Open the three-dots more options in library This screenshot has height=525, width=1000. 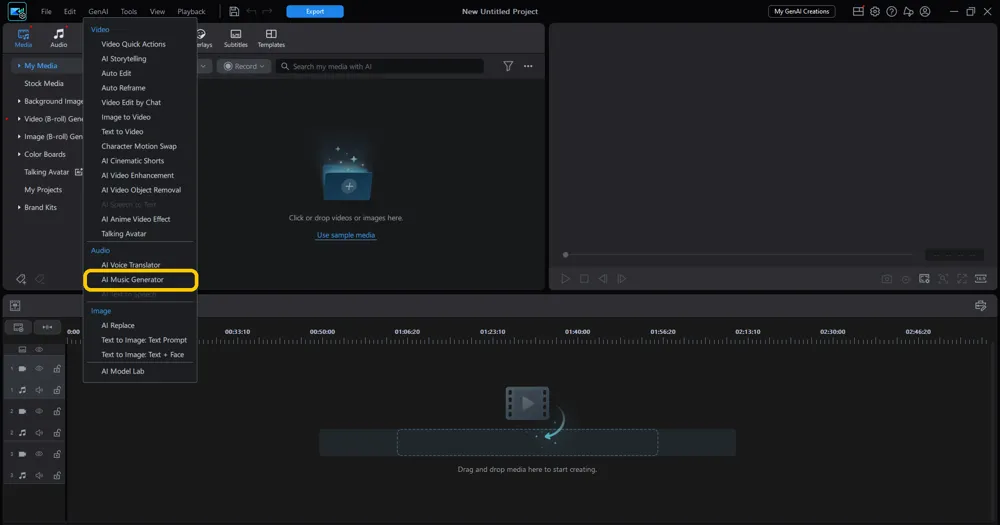point(528,66)
